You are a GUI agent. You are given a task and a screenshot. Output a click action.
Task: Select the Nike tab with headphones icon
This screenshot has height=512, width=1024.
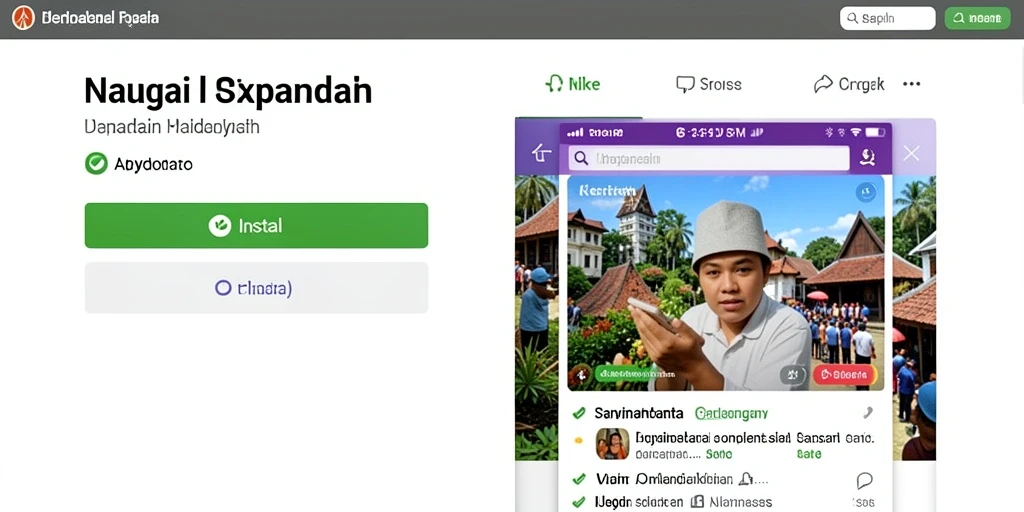pos(573,84)
